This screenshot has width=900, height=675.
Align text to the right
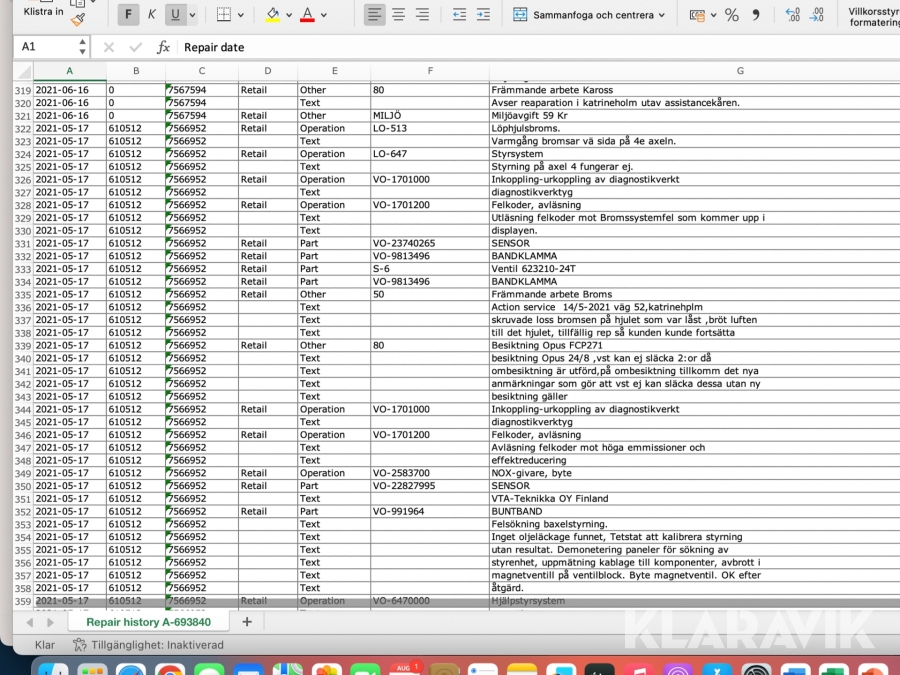pyautogui.click(x=422, y=15)
